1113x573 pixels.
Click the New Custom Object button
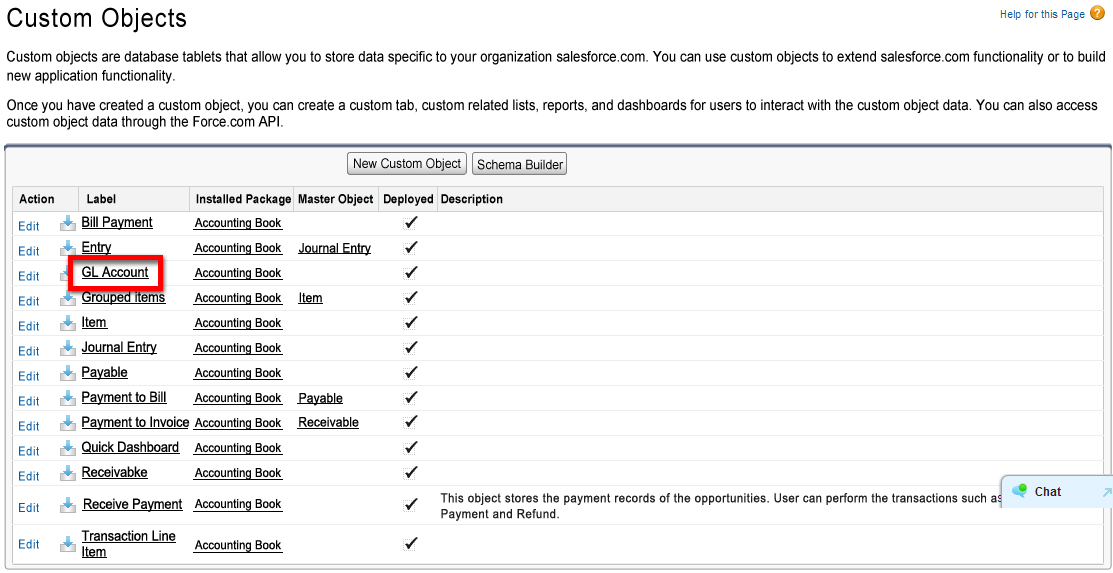pos(407,164)
